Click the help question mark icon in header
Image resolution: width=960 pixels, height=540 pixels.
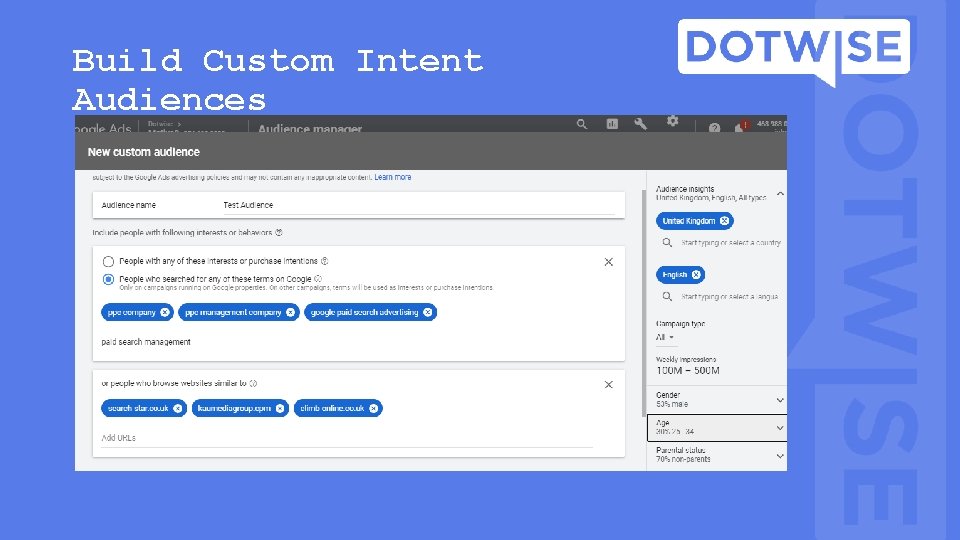coord(714,128)
